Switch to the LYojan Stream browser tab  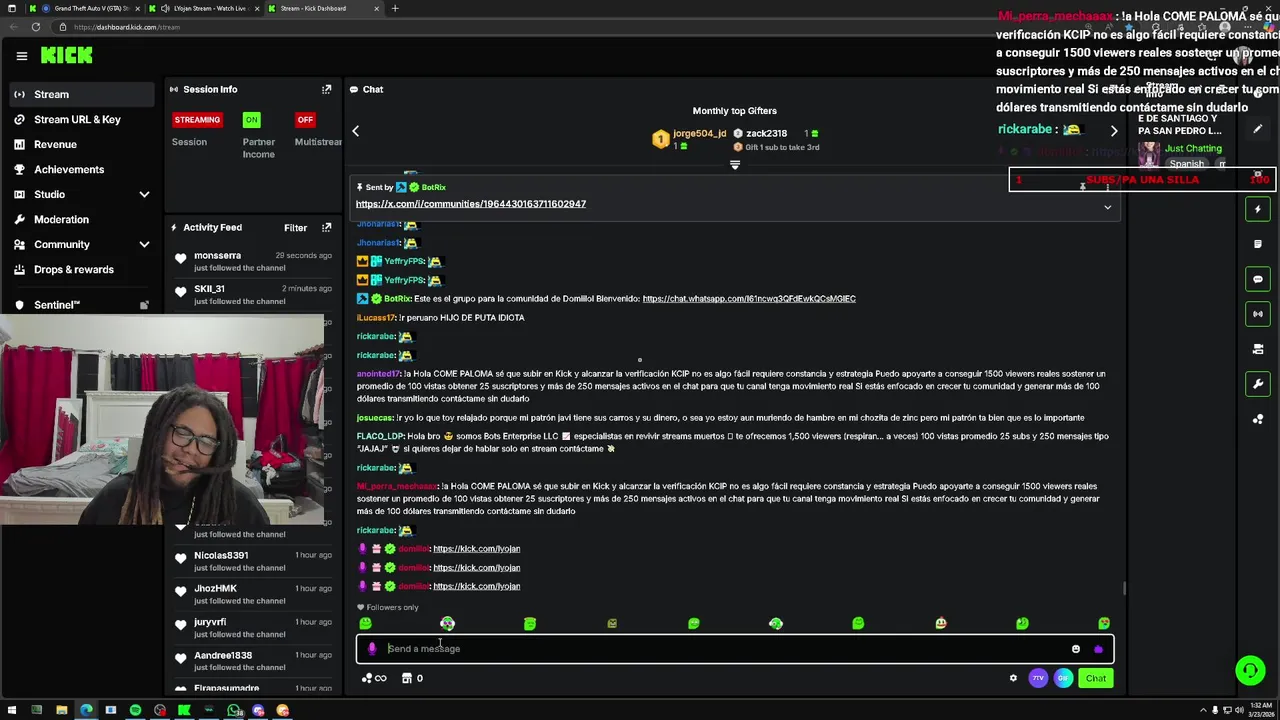(204, 8)
